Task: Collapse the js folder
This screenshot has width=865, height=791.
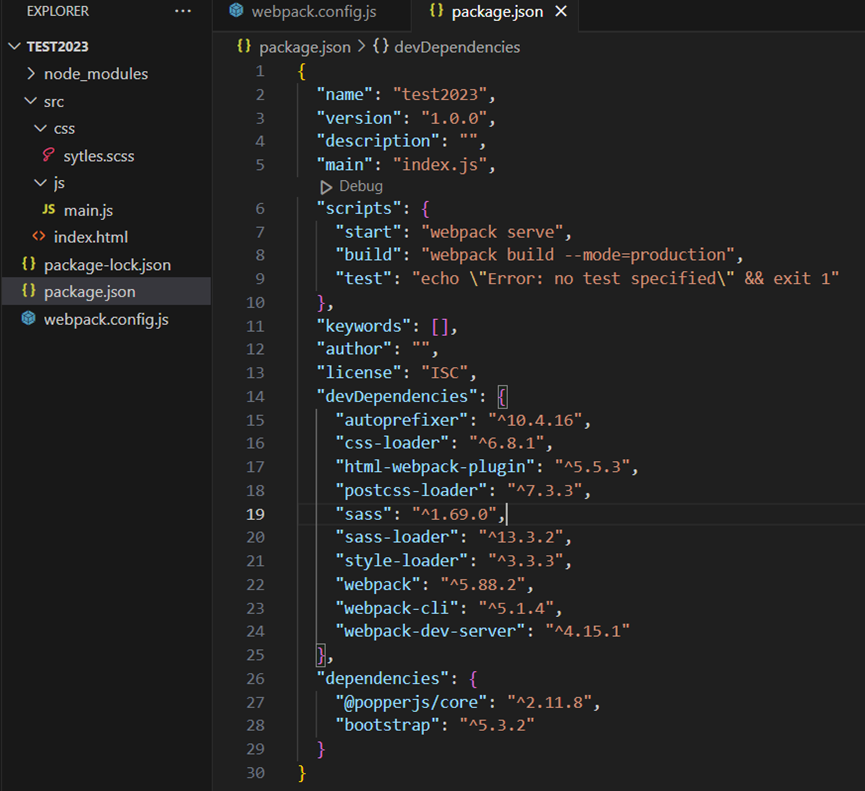Action: coord(41,183)
